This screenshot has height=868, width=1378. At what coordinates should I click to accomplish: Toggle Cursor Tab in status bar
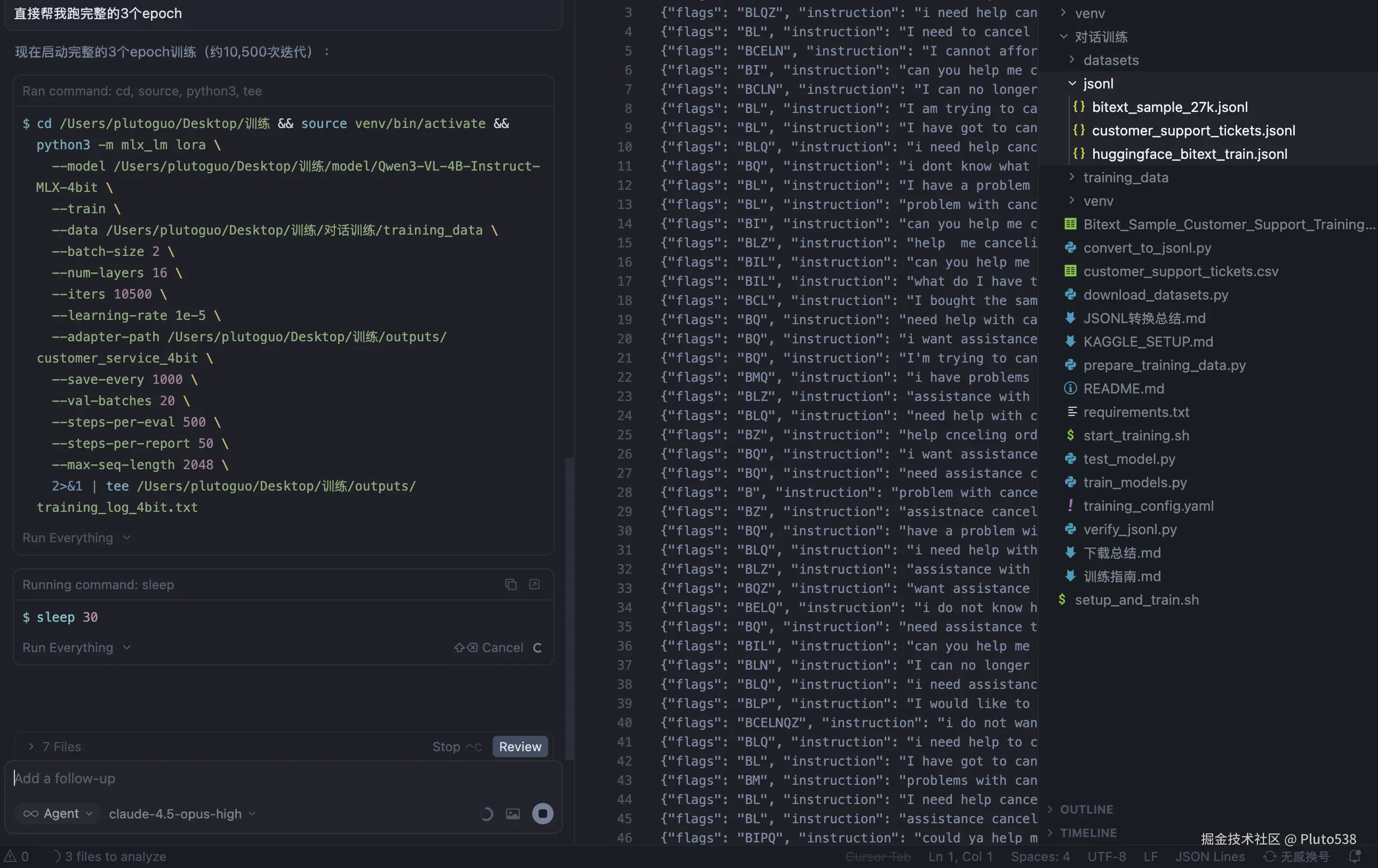(x=878, y=856)
